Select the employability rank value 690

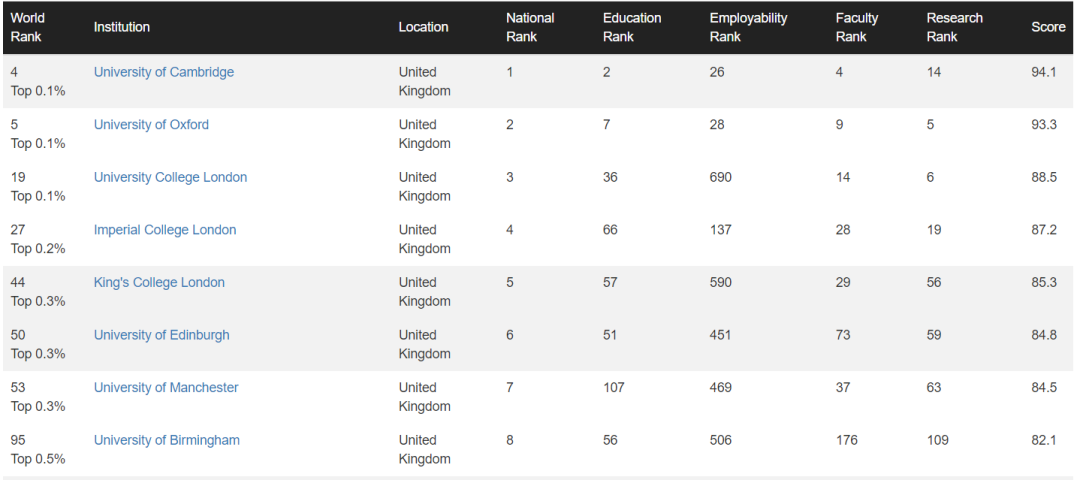(720, 178)
